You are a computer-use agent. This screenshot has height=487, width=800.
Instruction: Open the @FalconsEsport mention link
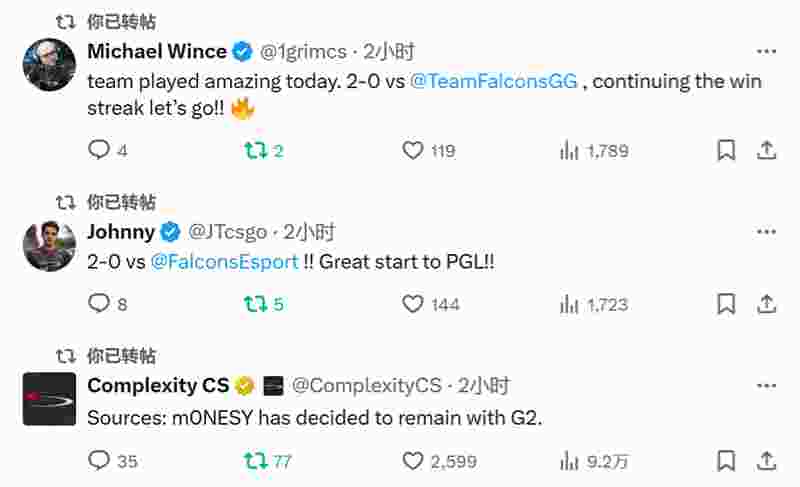[x=224, y=262]
